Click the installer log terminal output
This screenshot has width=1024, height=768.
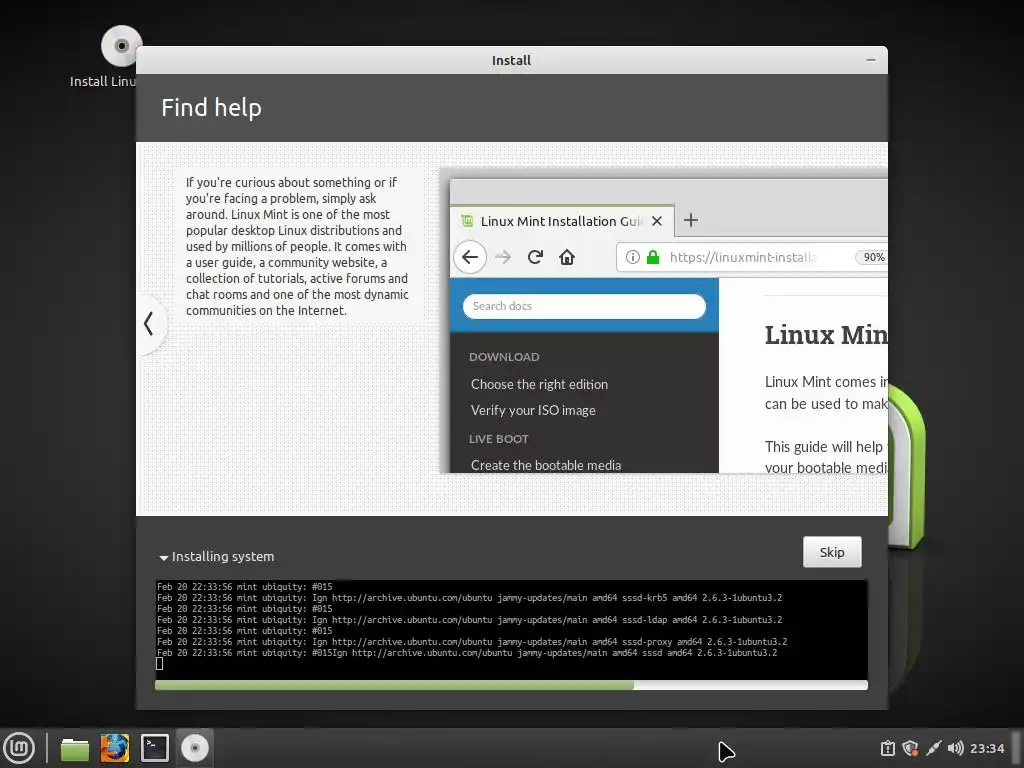pyautogui.click(x=511, y=630)
